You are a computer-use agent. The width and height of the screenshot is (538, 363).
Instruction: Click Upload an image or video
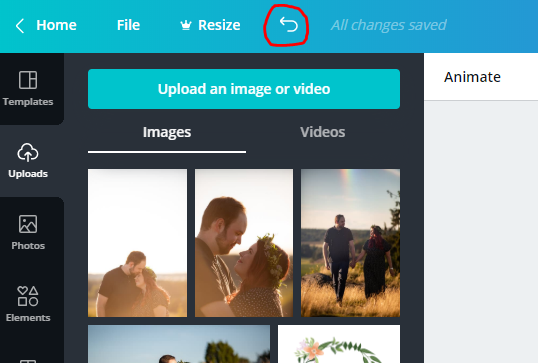point(244,89)
